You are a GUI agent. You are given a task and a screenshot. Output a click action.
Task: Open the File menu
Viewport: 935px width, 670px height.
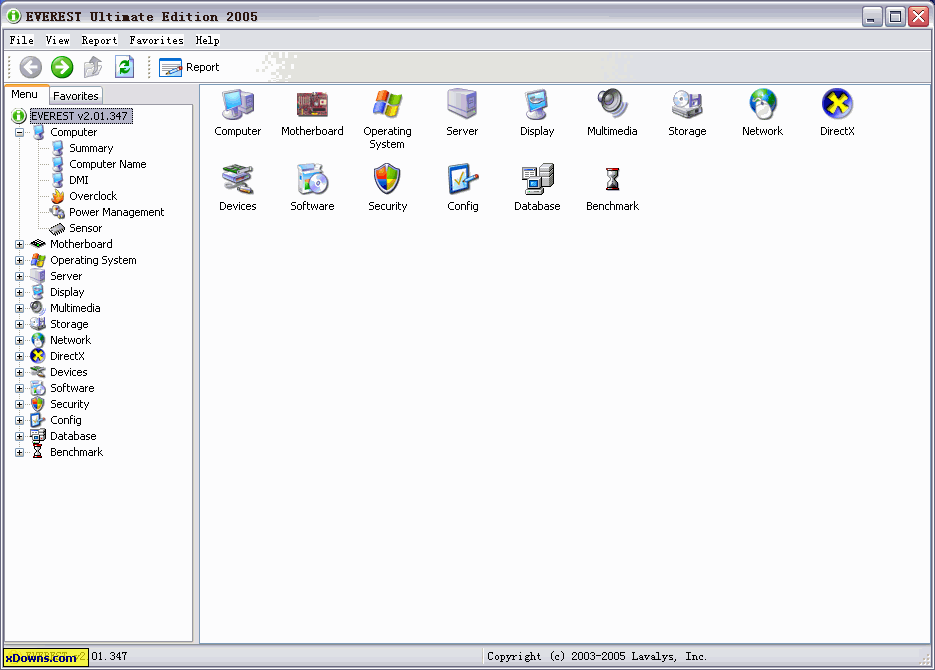coord(21,41)
